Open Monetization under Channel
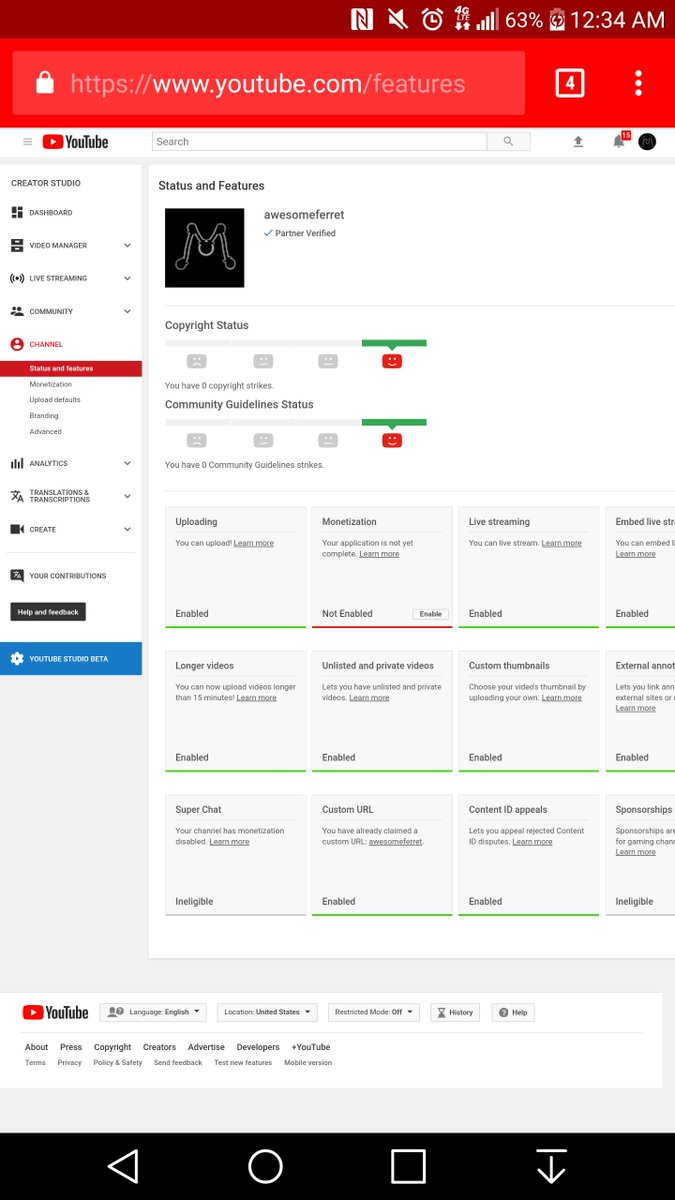Screen dimensions: 675x1200 (51, 384)
